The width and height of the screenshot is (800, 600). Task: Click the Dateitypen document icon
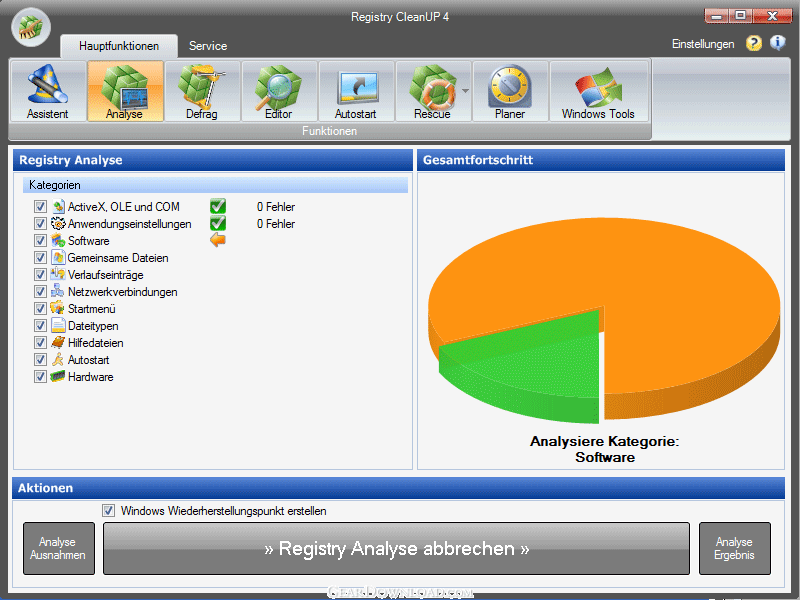[58, 326]
